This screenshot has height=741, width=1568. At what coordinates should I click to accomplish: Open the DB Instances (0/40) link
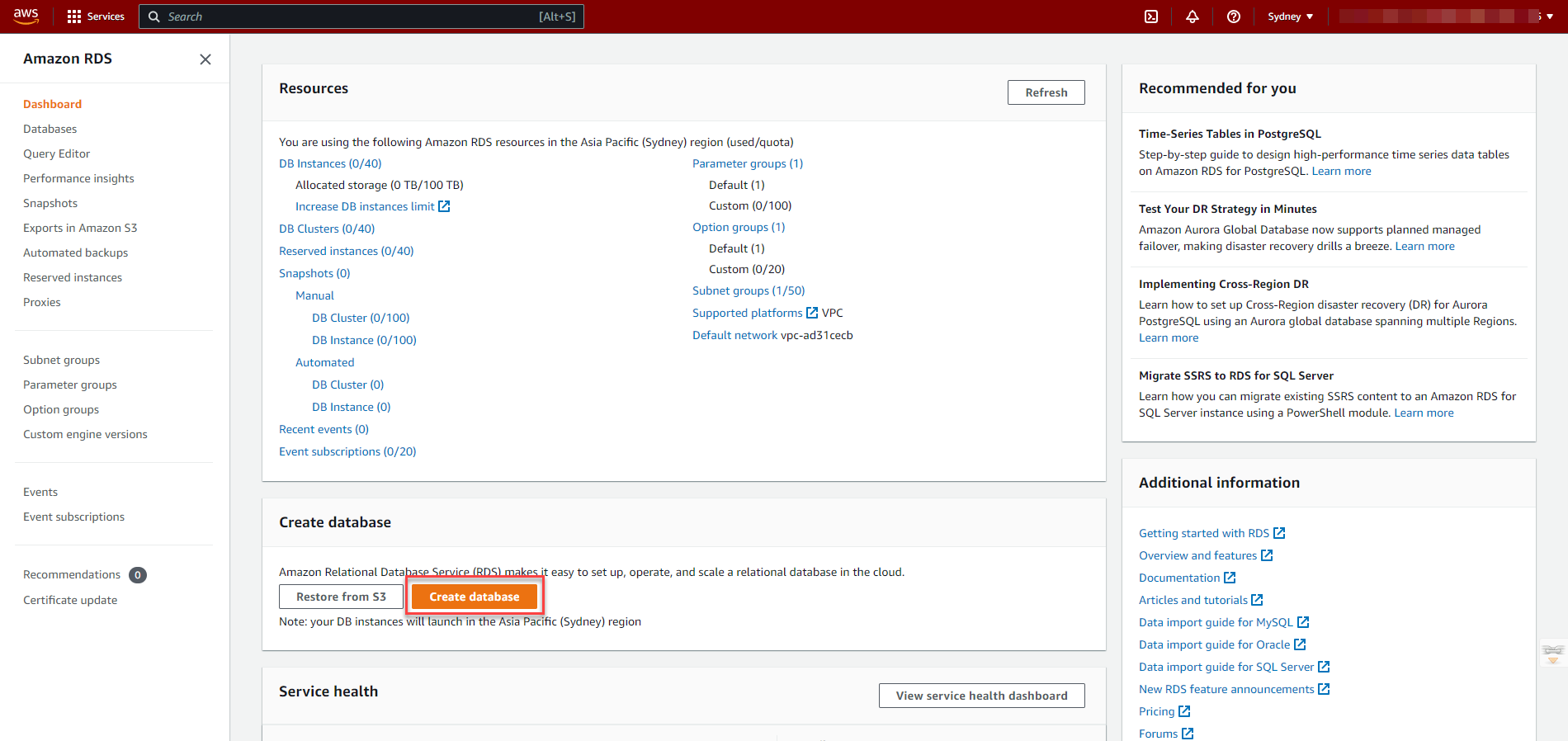pyautogui.click(x=330, y=163)
